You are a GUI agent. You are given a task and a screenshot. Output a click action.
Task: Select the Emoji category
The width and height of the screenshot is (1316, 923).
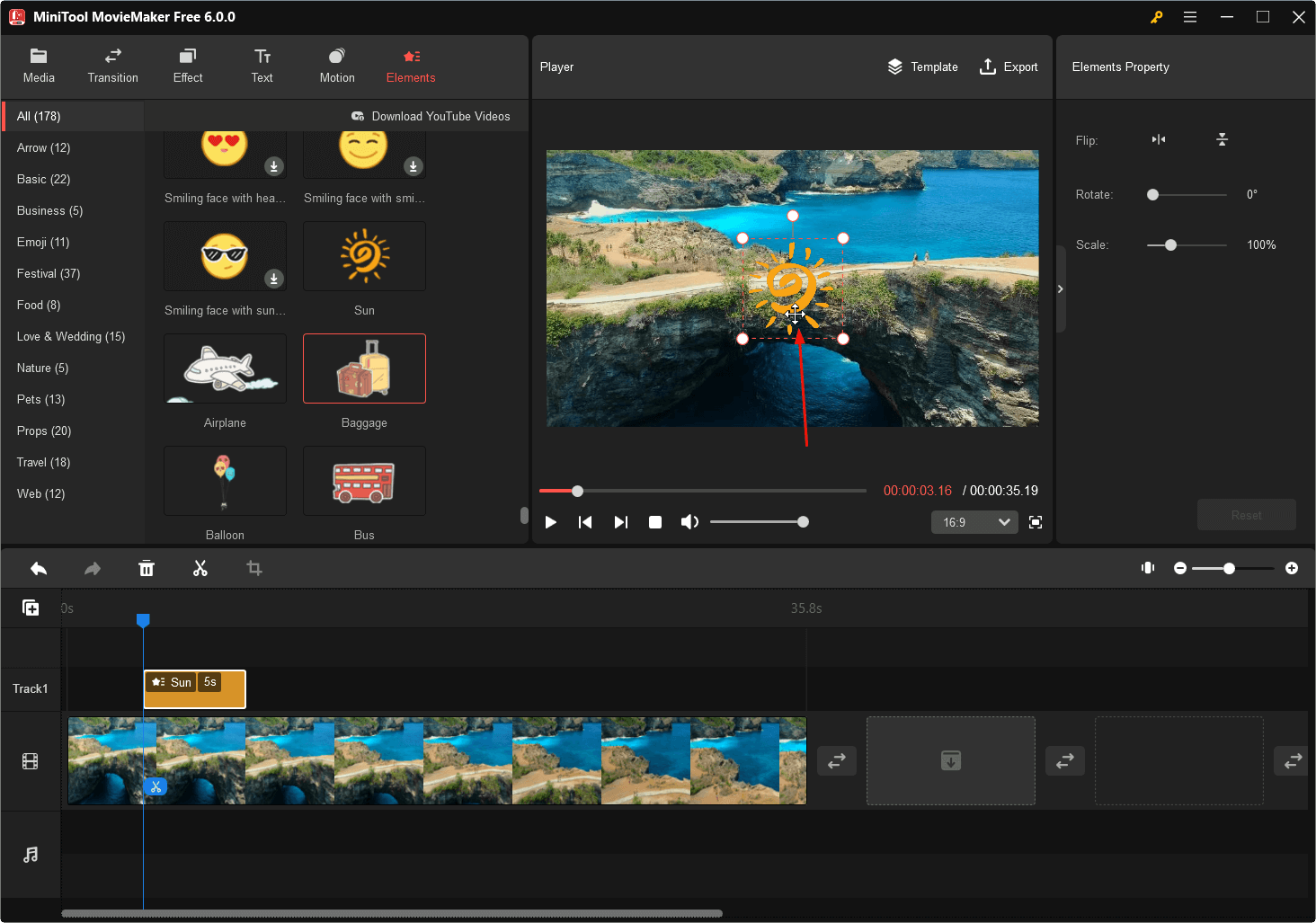[x=42, y=242]
